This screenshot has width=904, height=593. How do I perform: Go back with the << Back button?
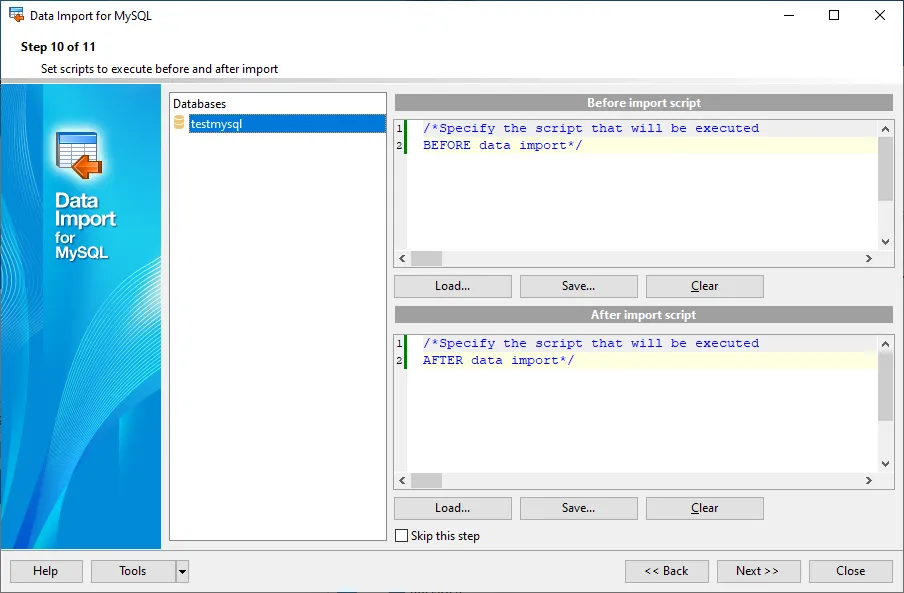(666, 571)
